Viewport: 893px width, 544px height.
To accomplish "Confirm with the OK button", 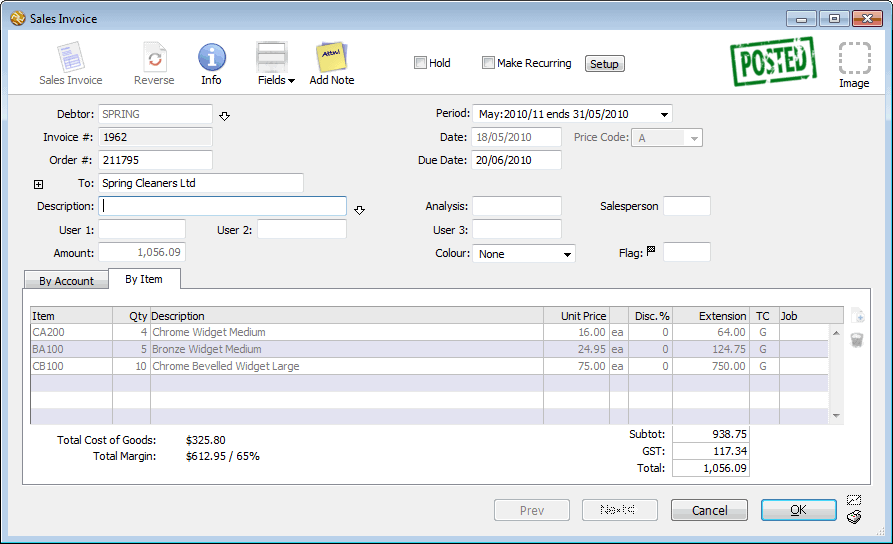I will point(798,510).
